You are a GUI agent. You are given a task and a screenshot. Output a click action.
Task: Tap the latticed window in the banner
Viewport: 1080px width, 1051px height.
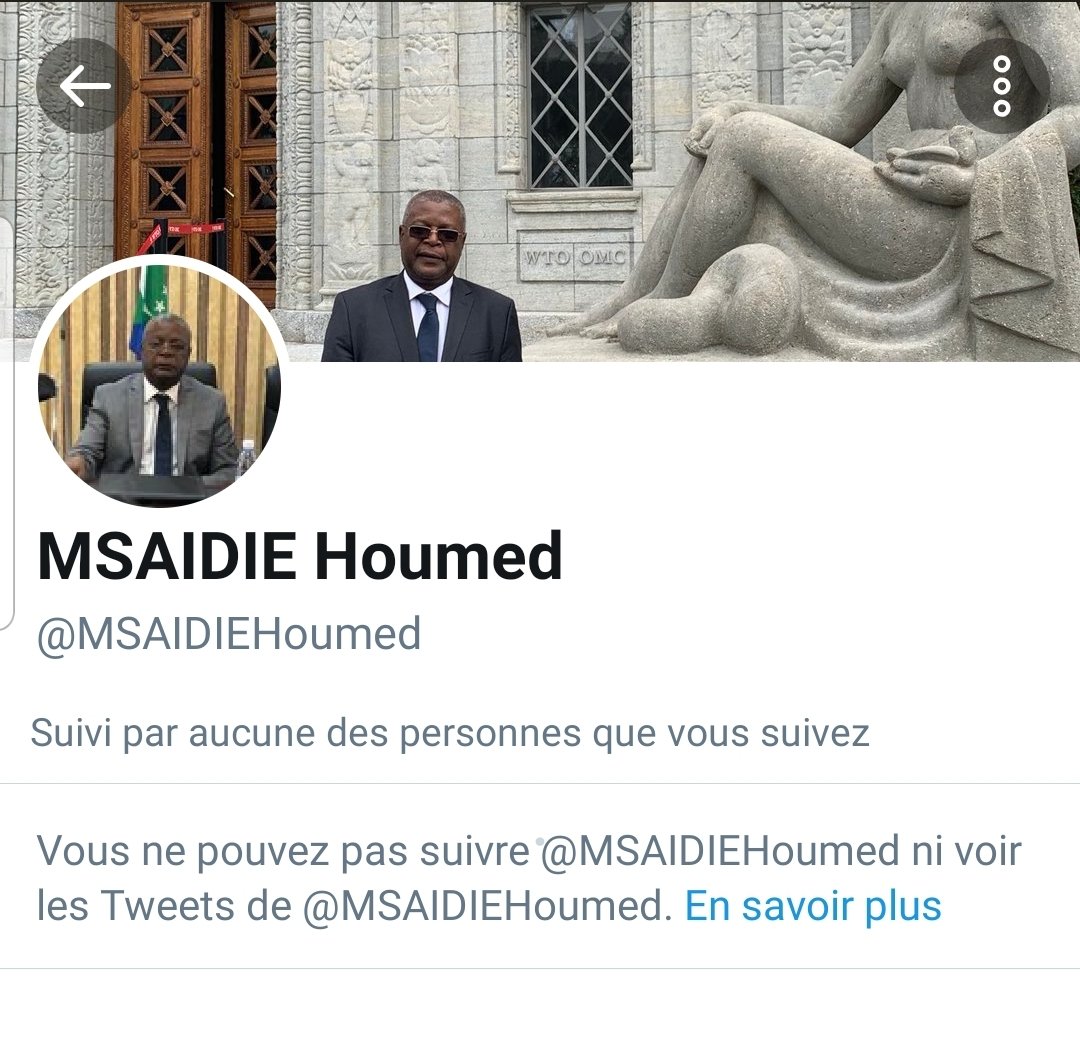click(580, 96)
